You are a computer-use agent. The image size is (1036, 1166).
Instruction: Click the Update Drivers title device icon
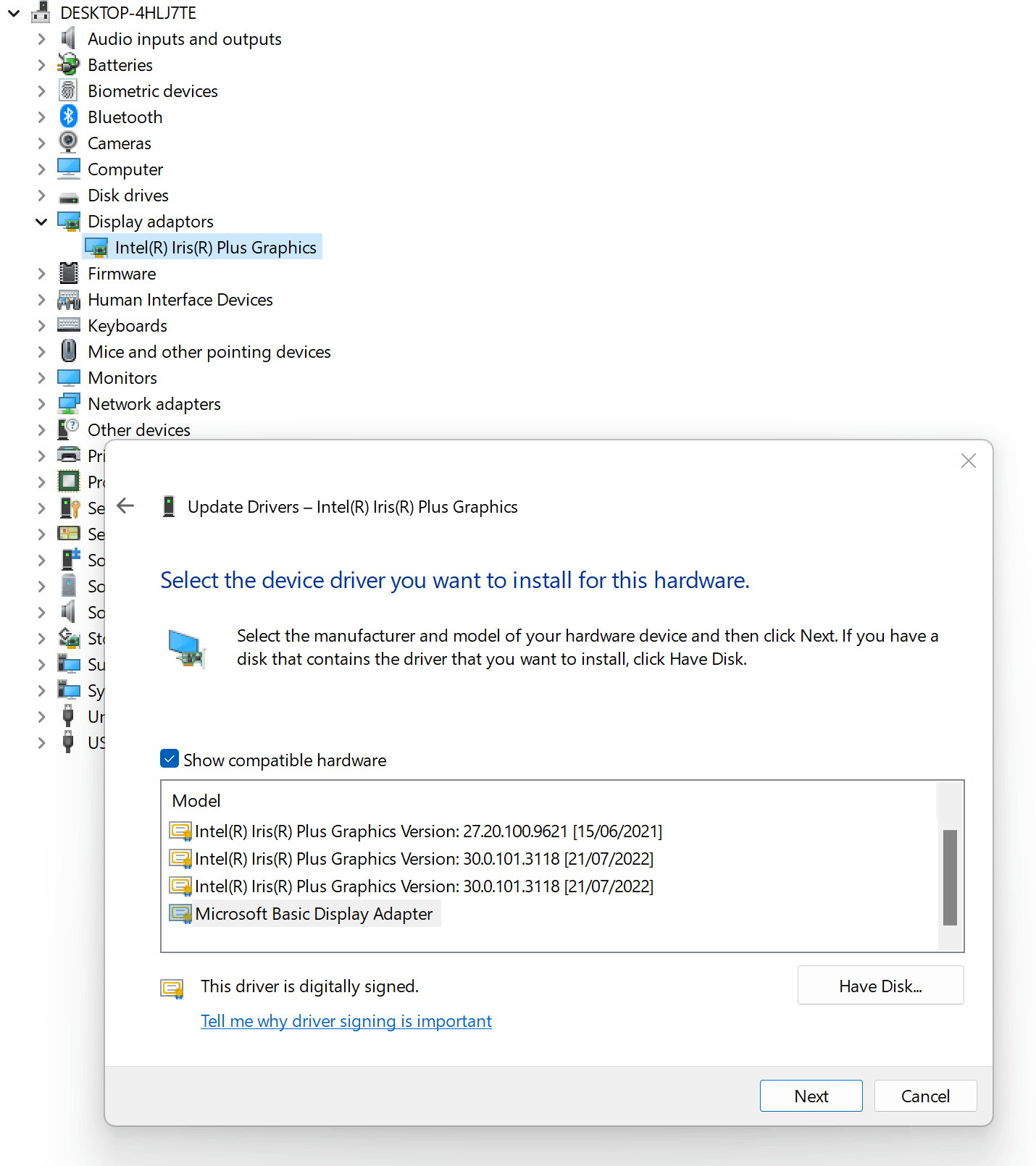point(169,506)
